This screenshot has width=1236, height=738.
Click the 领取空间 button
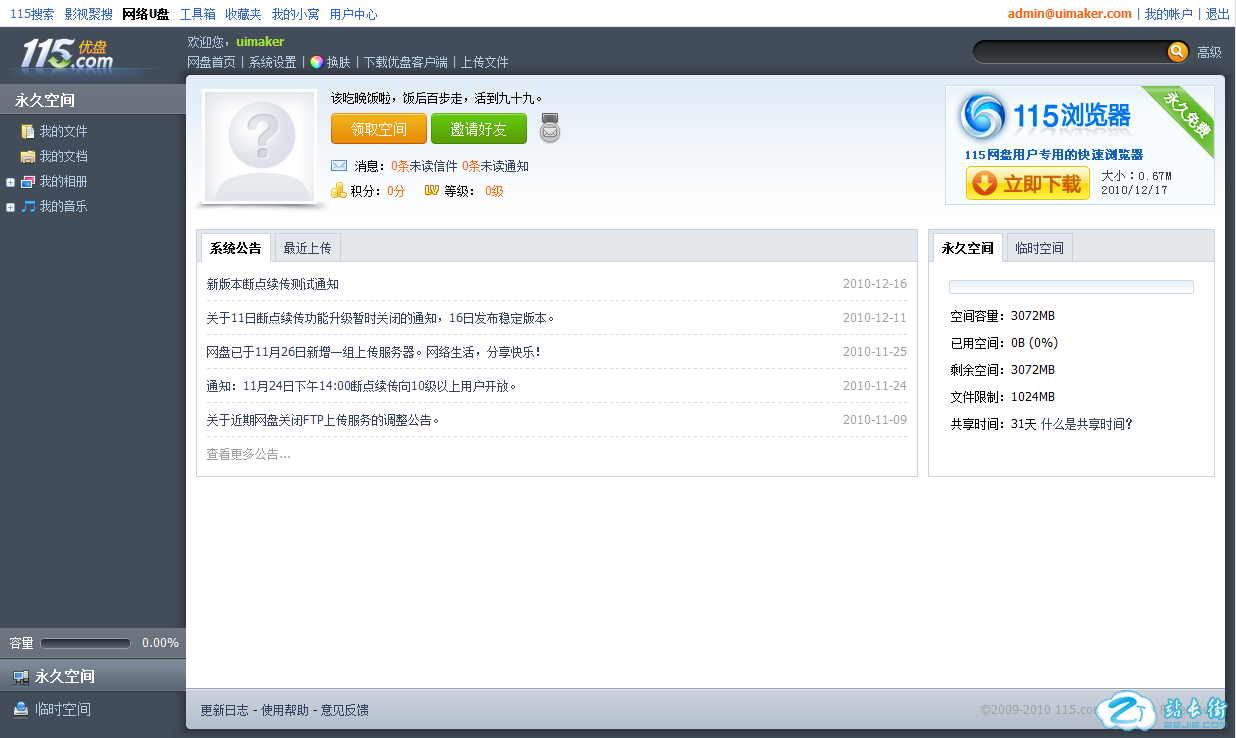(379, 129)
